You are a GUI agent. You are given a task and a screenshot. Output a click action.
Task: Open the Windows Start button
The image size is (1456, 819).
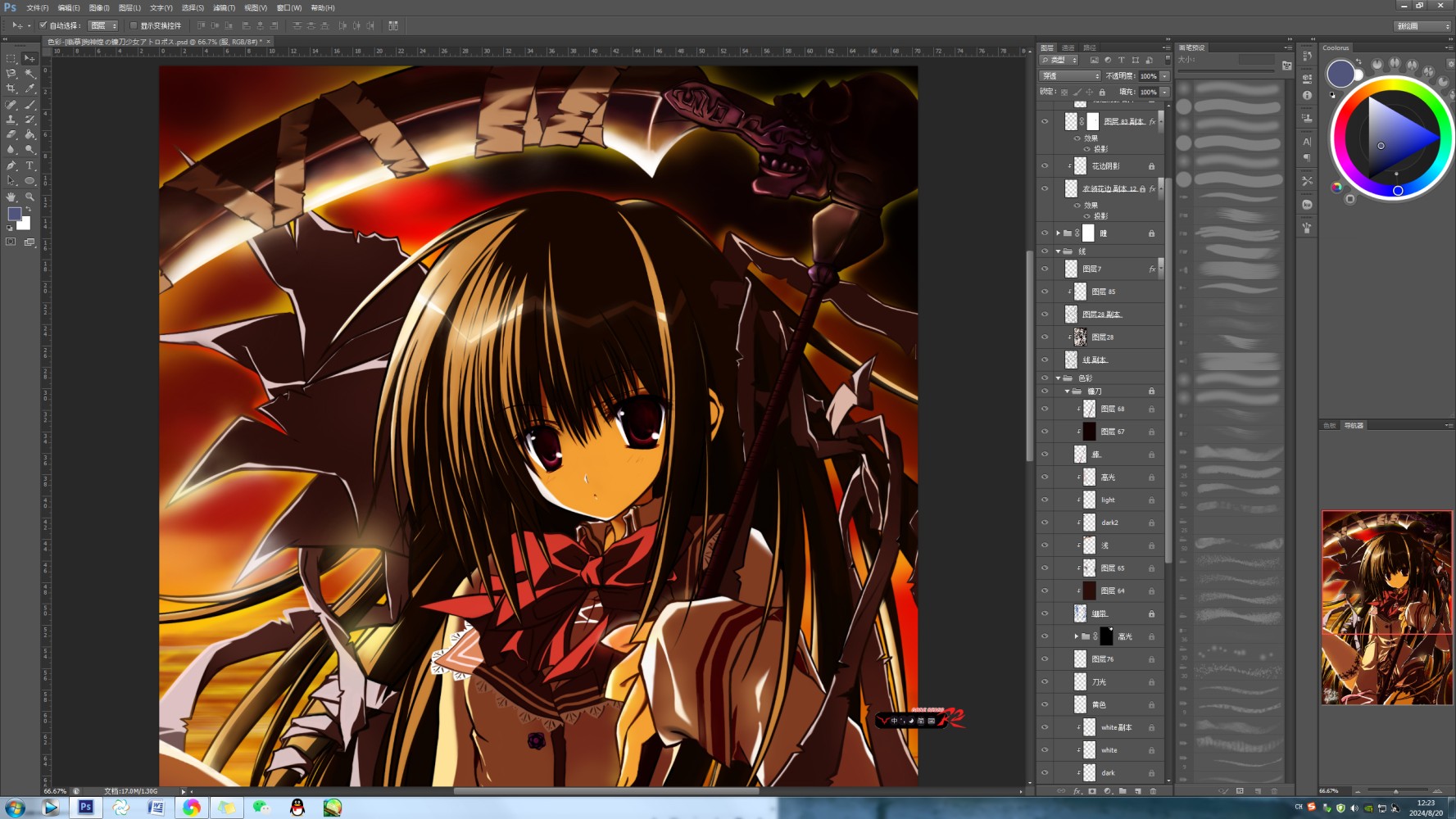pos(15,808)
